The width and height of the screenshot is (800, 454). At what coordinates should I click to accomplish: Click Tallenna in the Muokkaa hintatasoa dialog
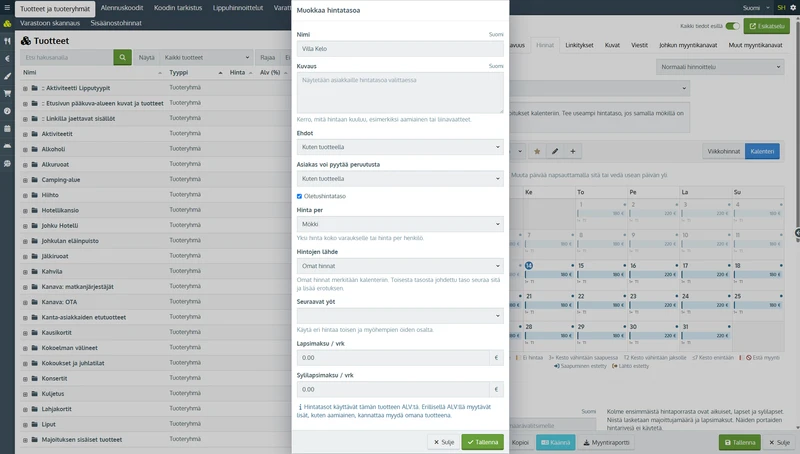(x=483, y=442)
